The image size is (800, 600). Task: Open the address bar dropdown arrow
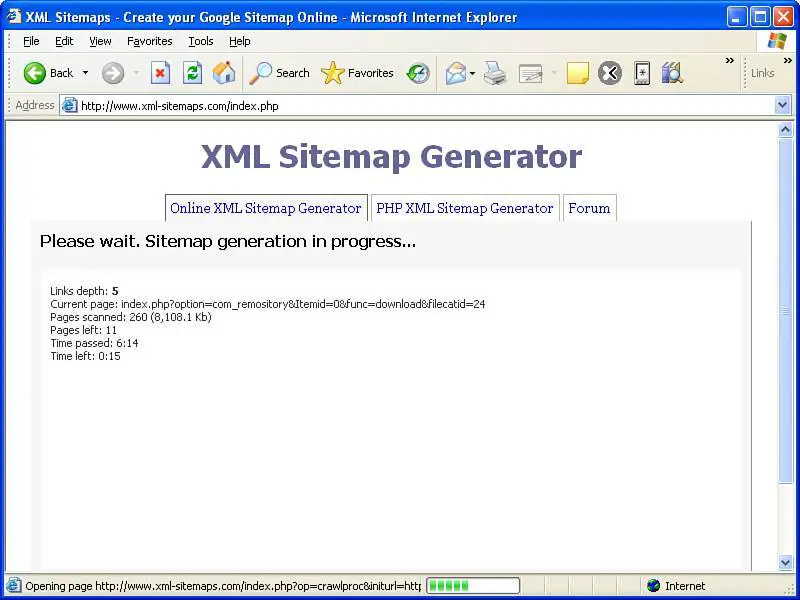coord(783,106)
